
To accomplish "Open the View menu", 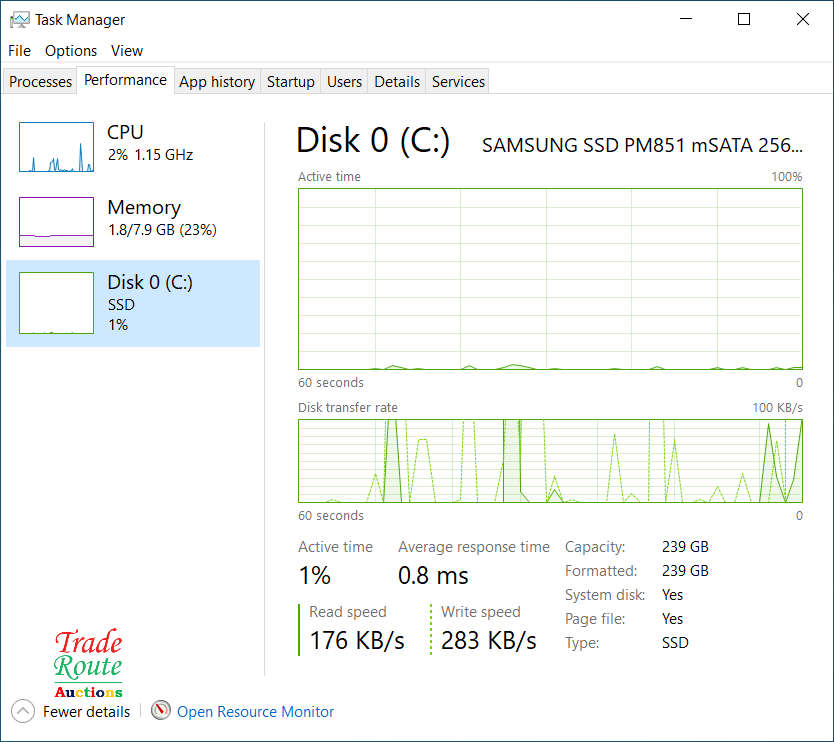I will pyautogui.click(x=127, y=50).
